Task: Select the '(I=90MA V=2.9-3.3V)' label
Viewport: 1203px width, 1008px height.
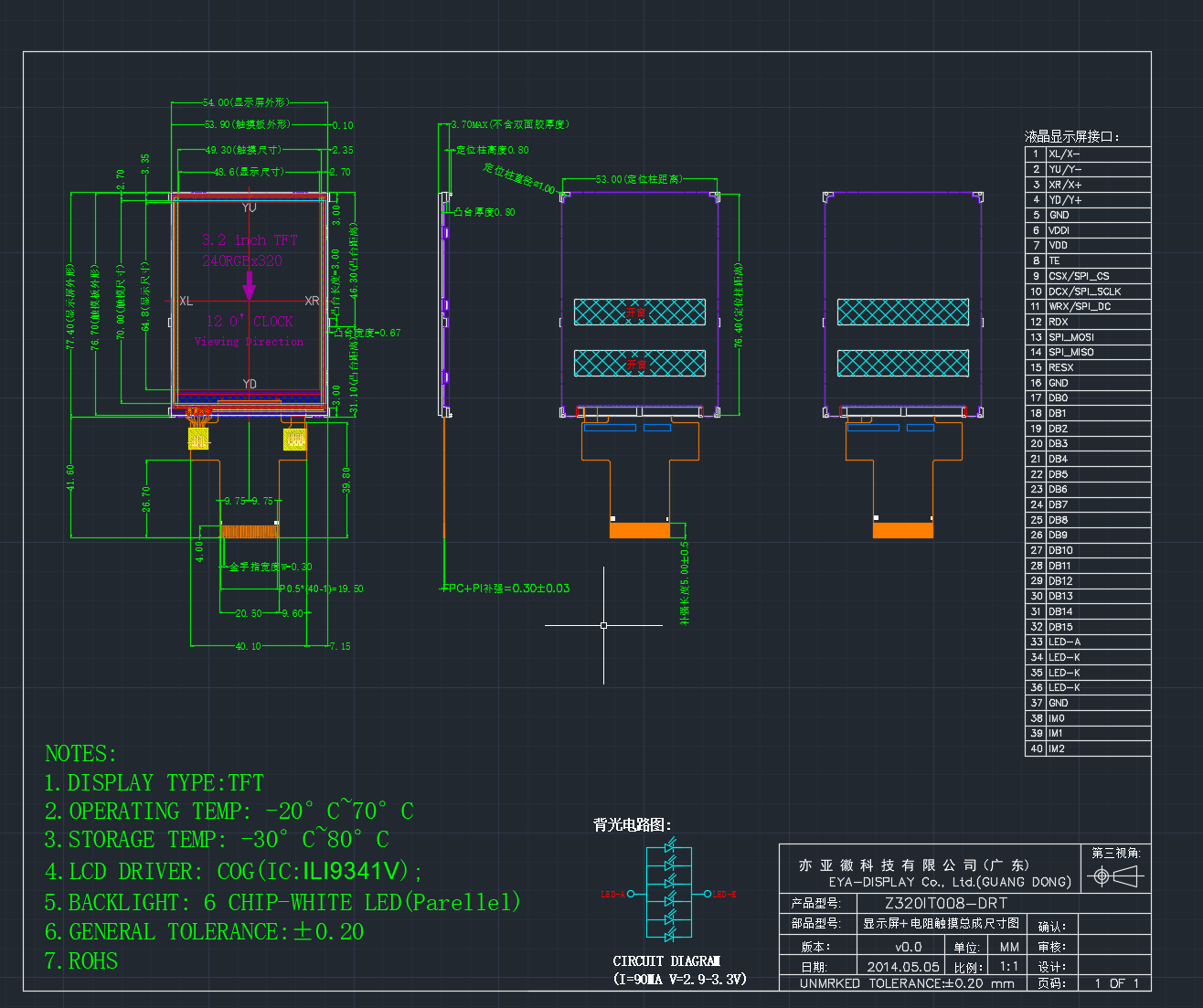Action: [x=680, y=980]
